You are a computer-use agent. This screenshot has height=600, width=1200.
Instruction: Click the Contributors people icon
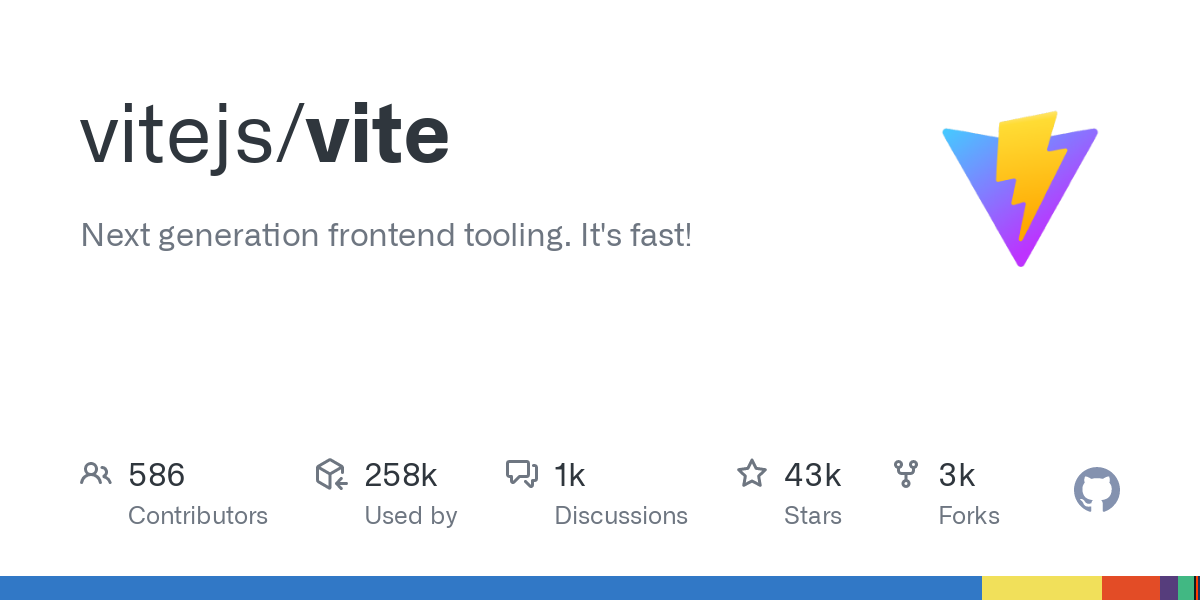[x=96, y=474]
